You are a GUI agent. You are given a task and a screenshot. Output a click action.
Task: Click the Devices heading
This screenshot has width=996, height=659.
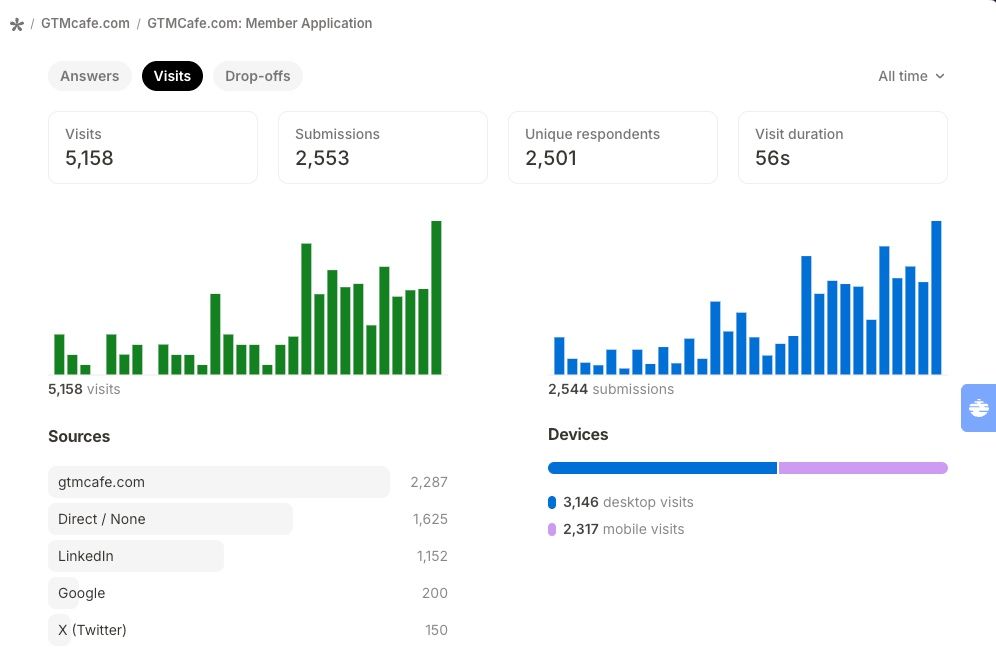click(x=578, y=435)
